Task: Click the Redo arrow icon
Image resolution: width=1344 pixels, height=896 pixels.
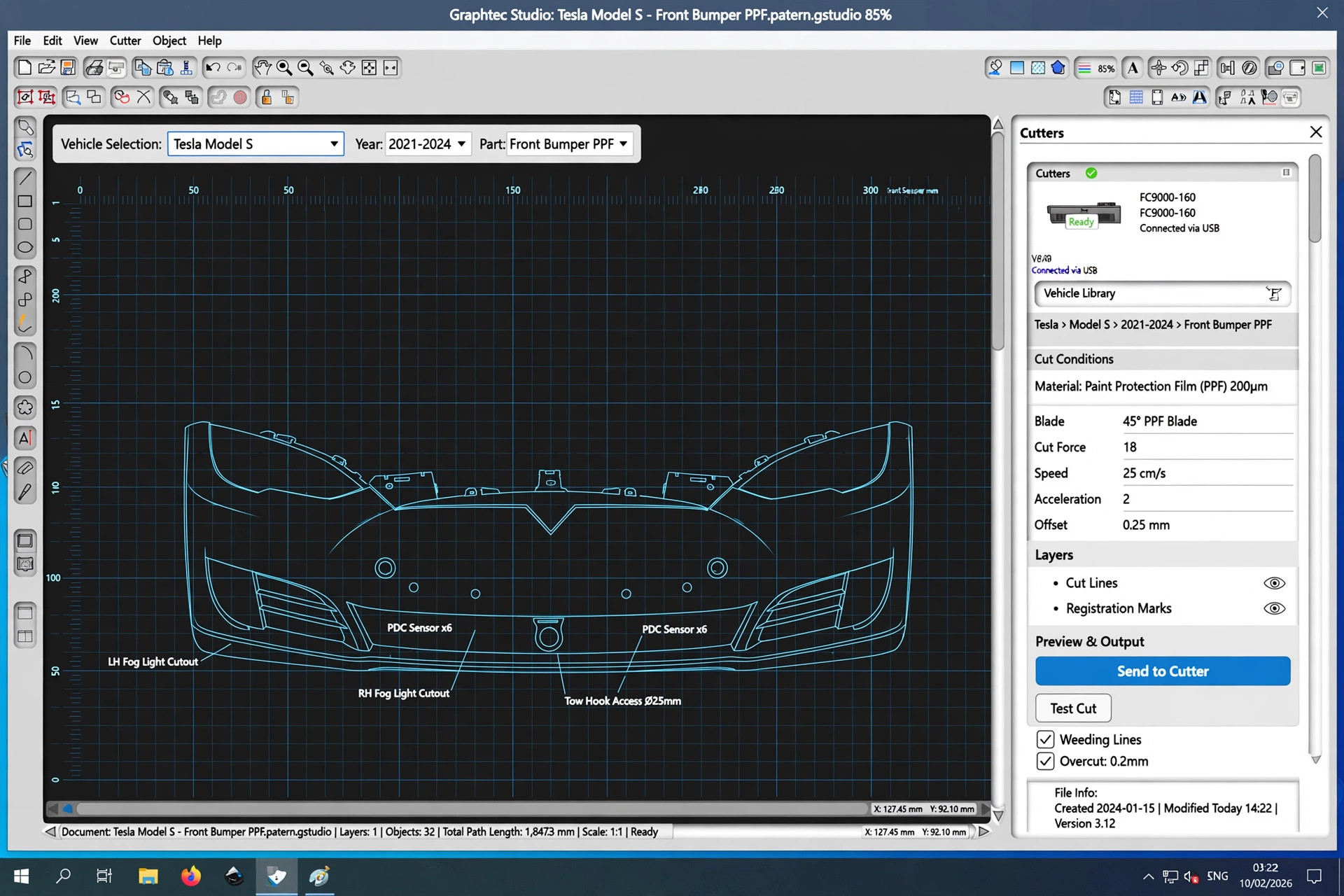Action: pyautogui.click(x=234, y=68)
